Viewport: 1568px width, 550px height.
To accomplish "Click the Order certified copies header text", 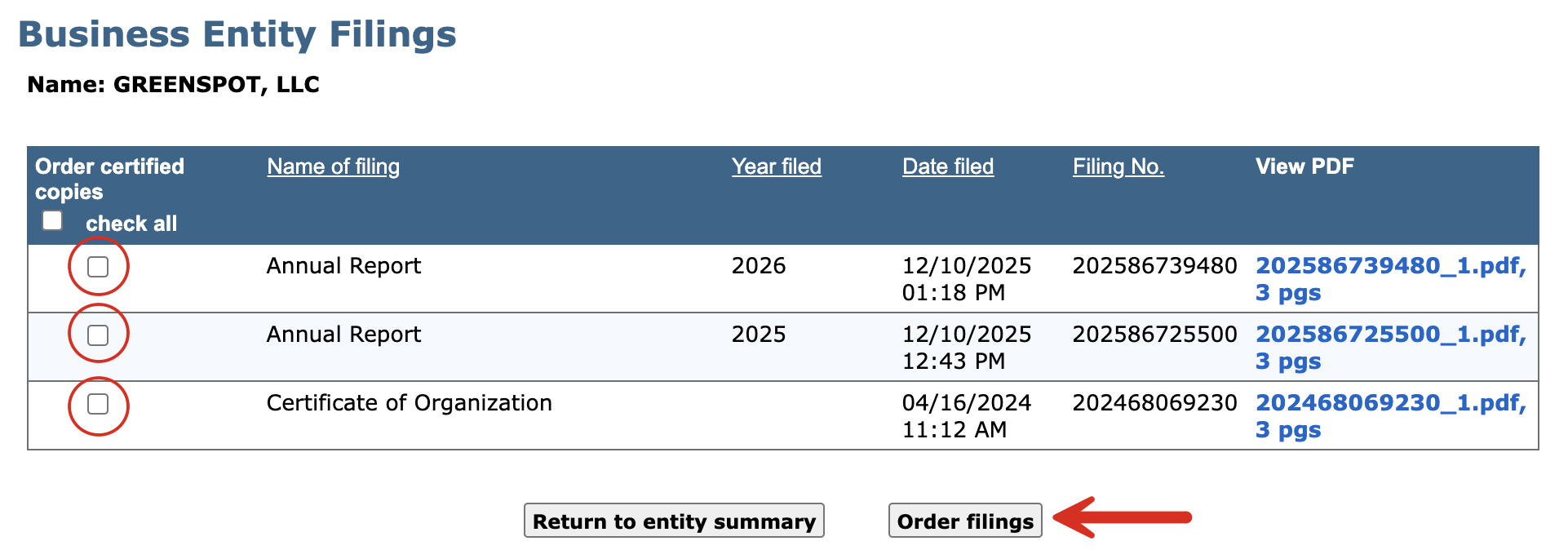I will tap(110, 179).
